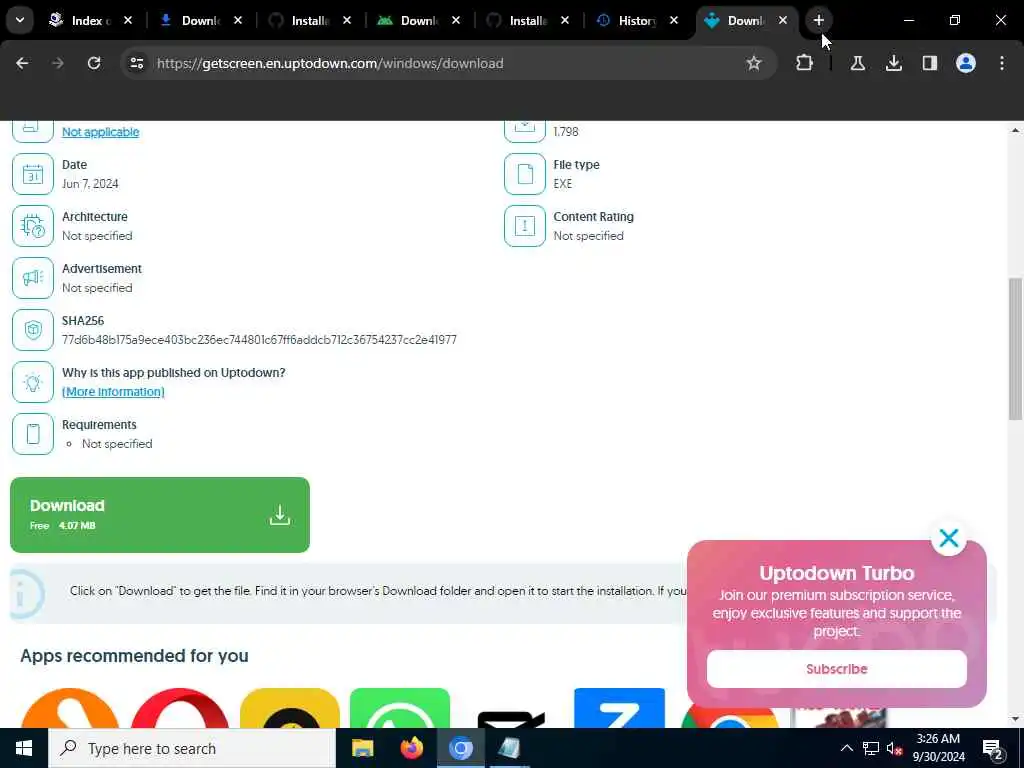This screenshot has width=1024, height=768.
Task: Open the Chrome profile avatar
Action: (965, 63)
